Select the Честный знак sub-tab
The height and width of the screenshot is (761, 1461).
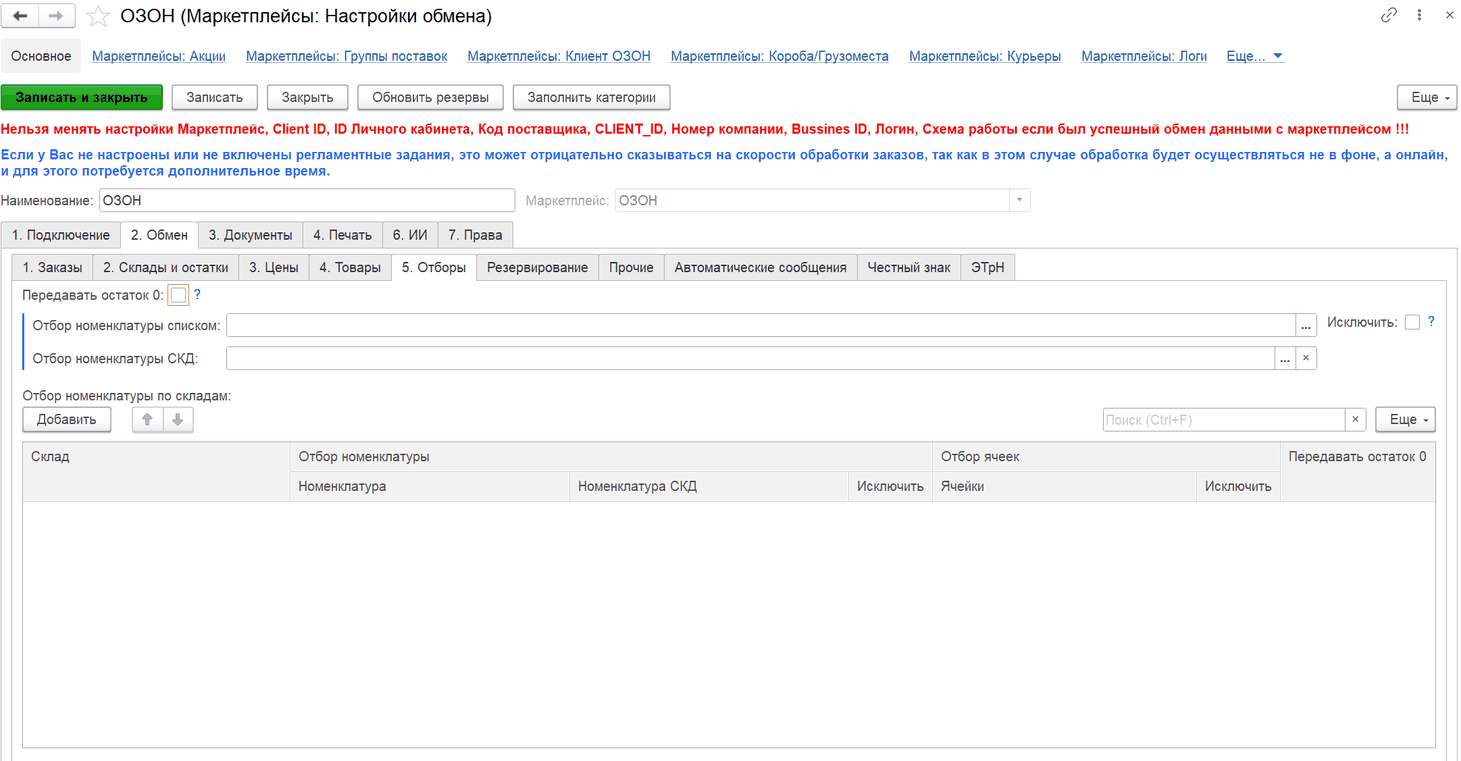pyautogui.click(x=909, y=267)
